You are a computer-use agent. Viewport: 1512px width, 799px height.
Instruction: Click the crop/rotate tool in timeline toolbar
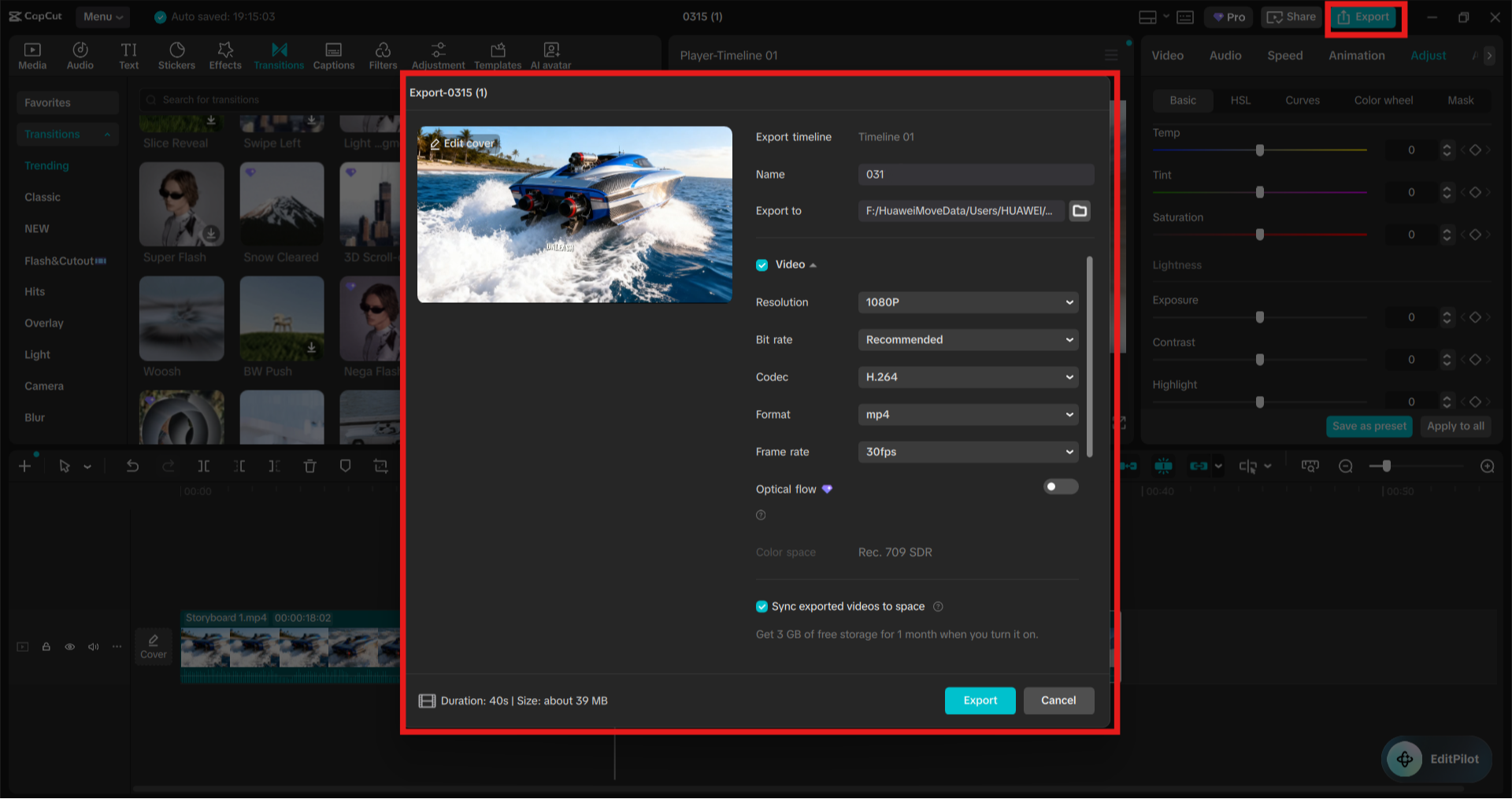(x=381, y=467)
